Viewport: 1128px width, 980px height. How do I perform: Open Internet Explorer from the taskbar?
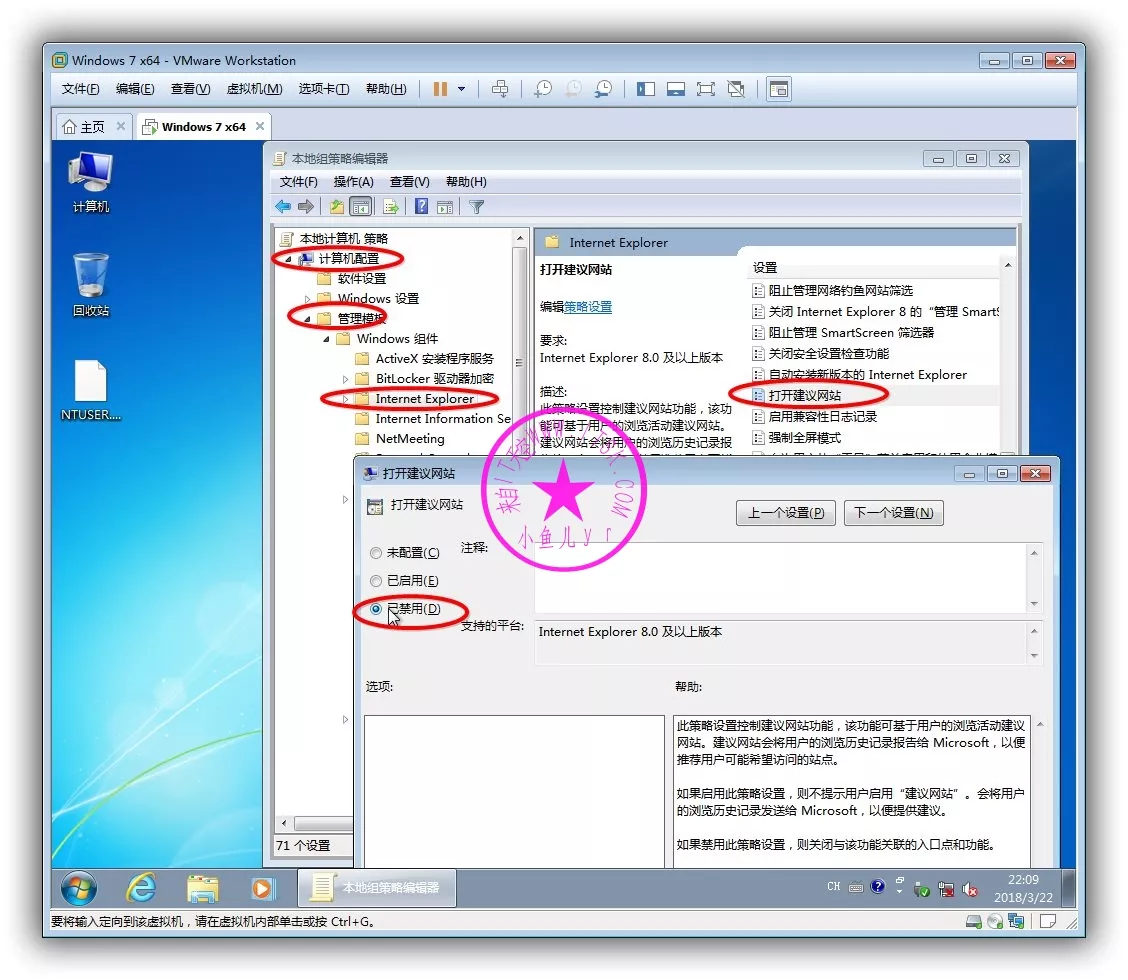click(x=141, y=887)
